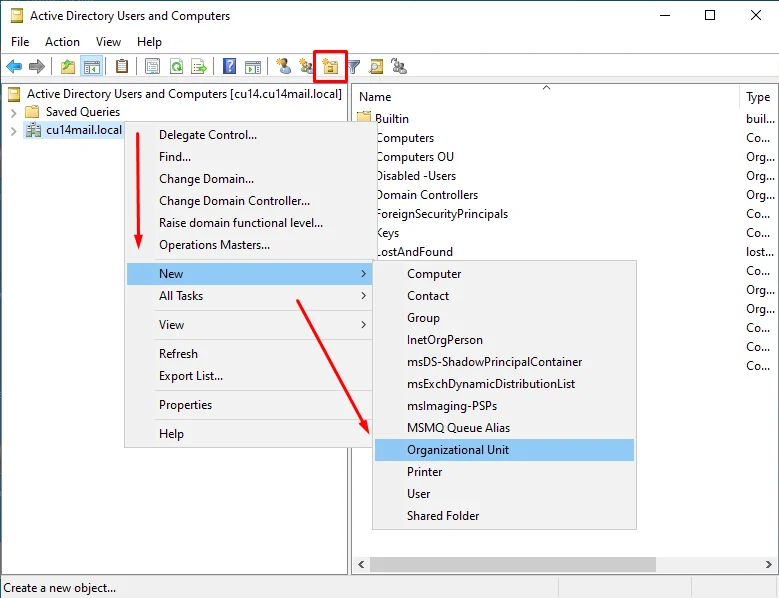The height and width of the screenshot is (598, 779).
Task: Select Contact in the New submenu
Action: pos(504,296)
